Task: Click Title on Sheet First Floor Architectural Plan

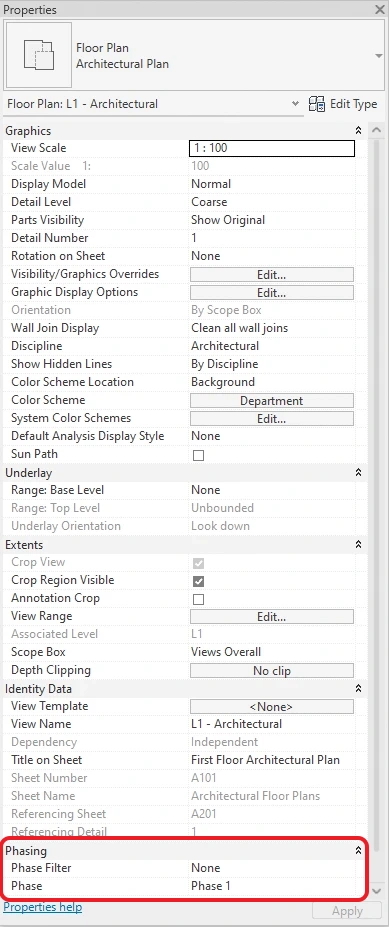Action: click(x=265, y=760)
